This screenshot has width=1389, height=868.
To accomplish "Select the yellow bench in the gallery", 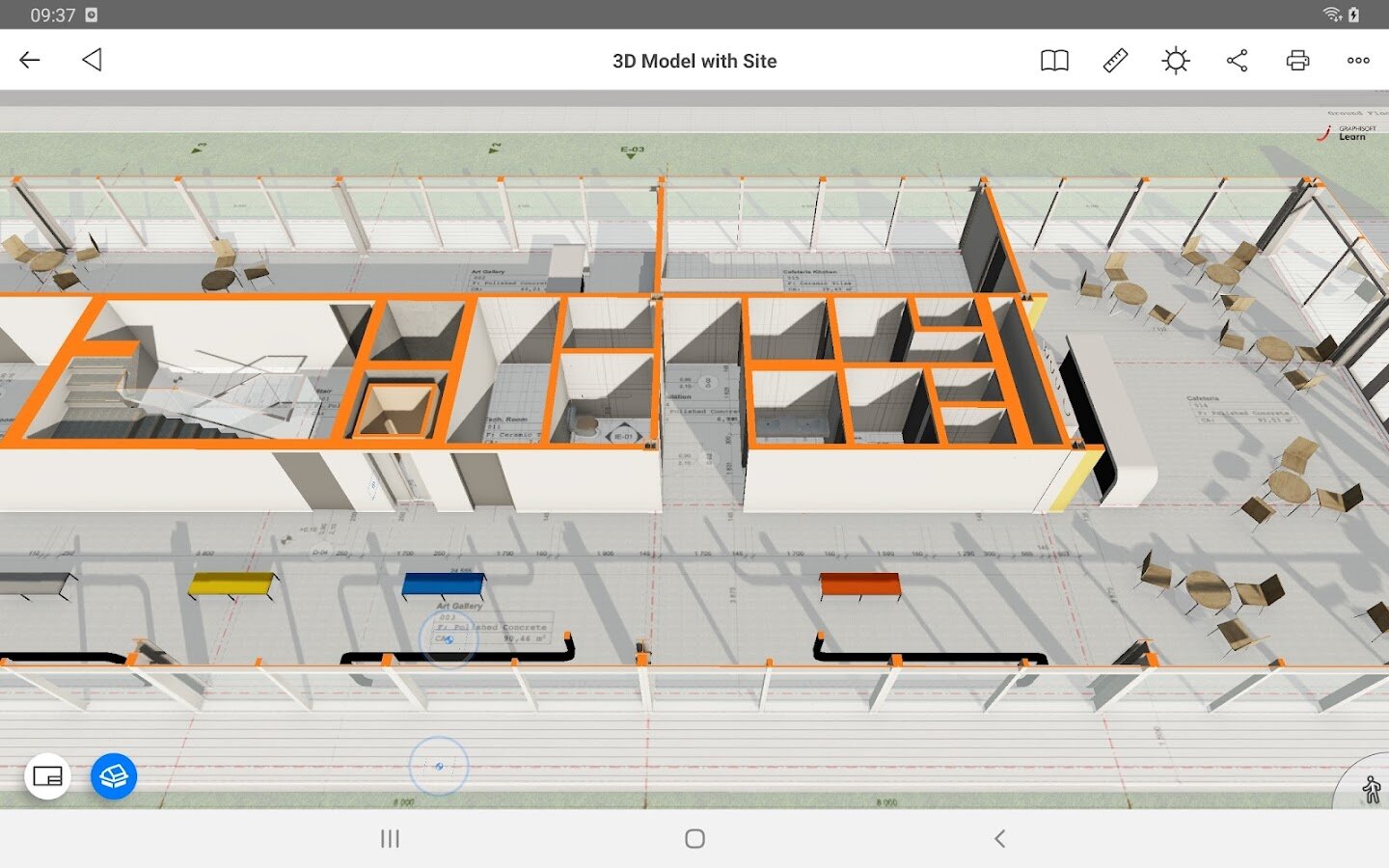I will [x=231, y=583].
